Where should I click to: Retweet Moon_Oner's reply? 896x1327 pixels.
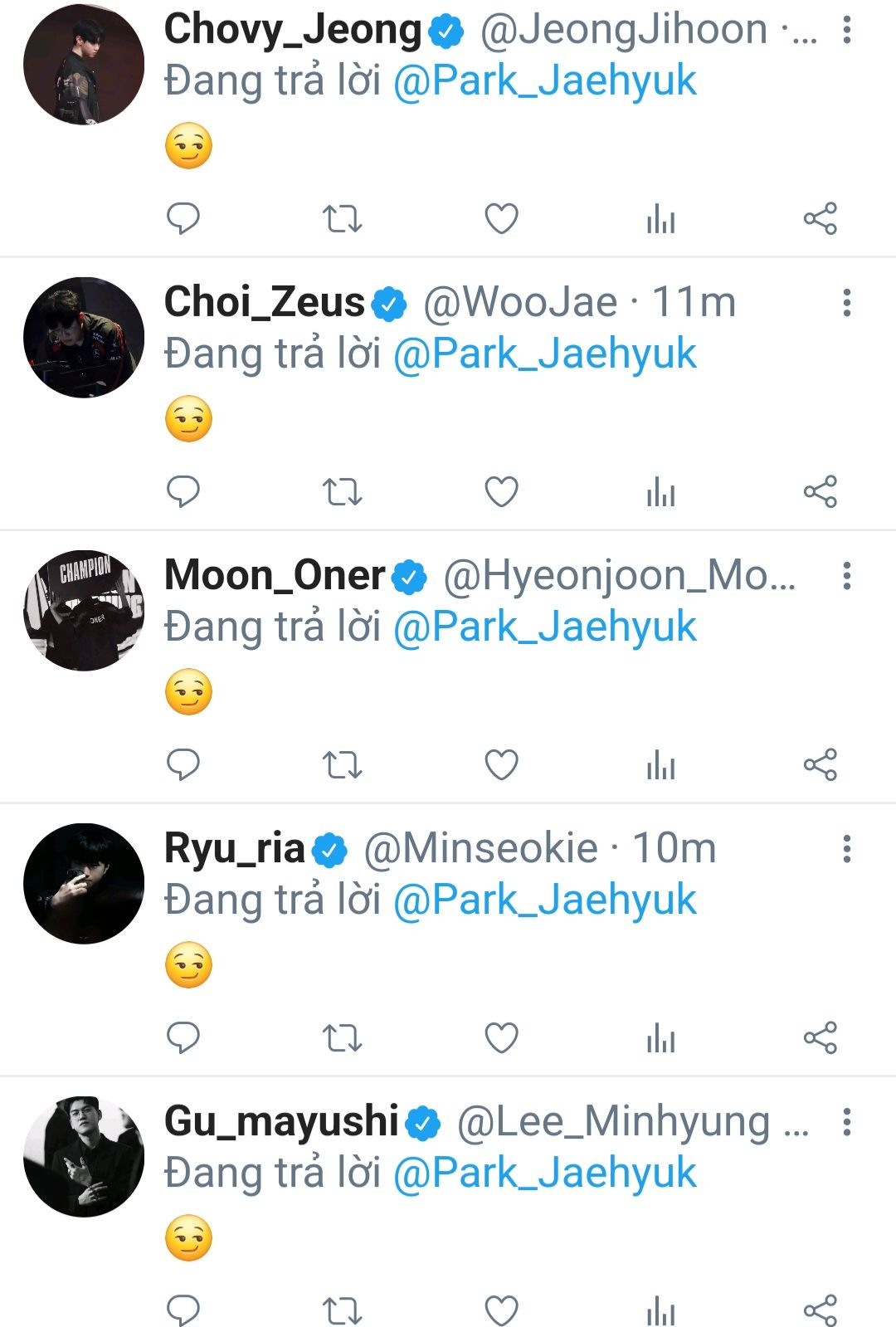342,765
